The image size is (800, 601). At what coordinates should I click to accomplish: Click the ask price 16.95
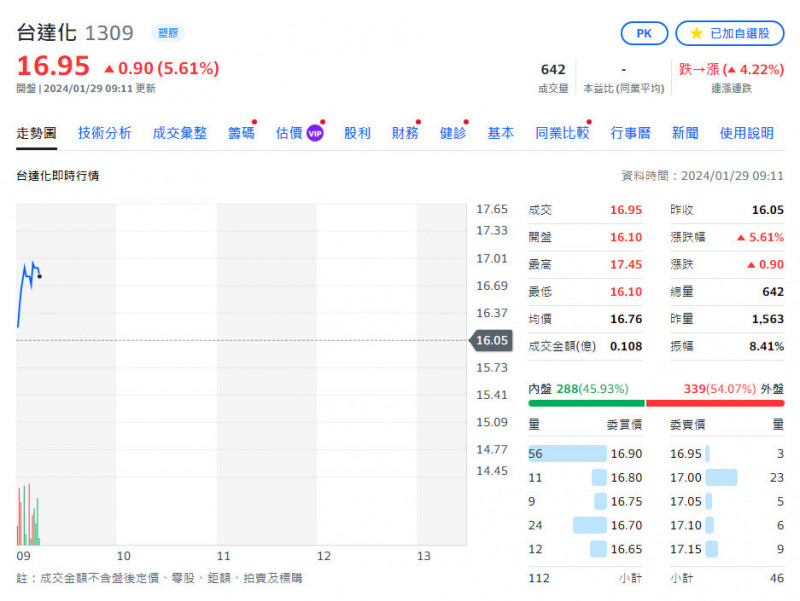686,454
